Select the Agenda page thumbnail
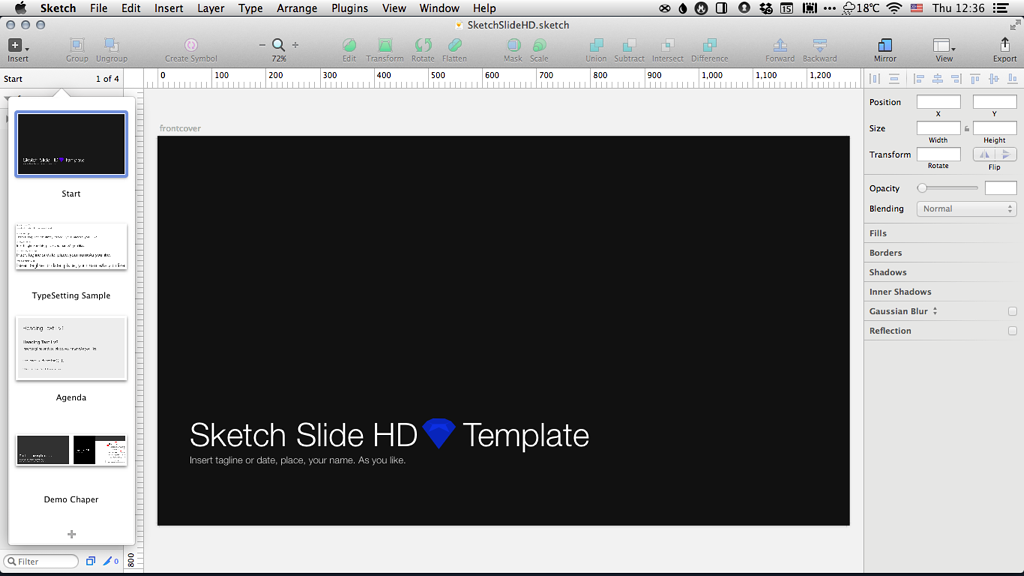This screenshot has height=576, width=1024. [x=71, y=348]
